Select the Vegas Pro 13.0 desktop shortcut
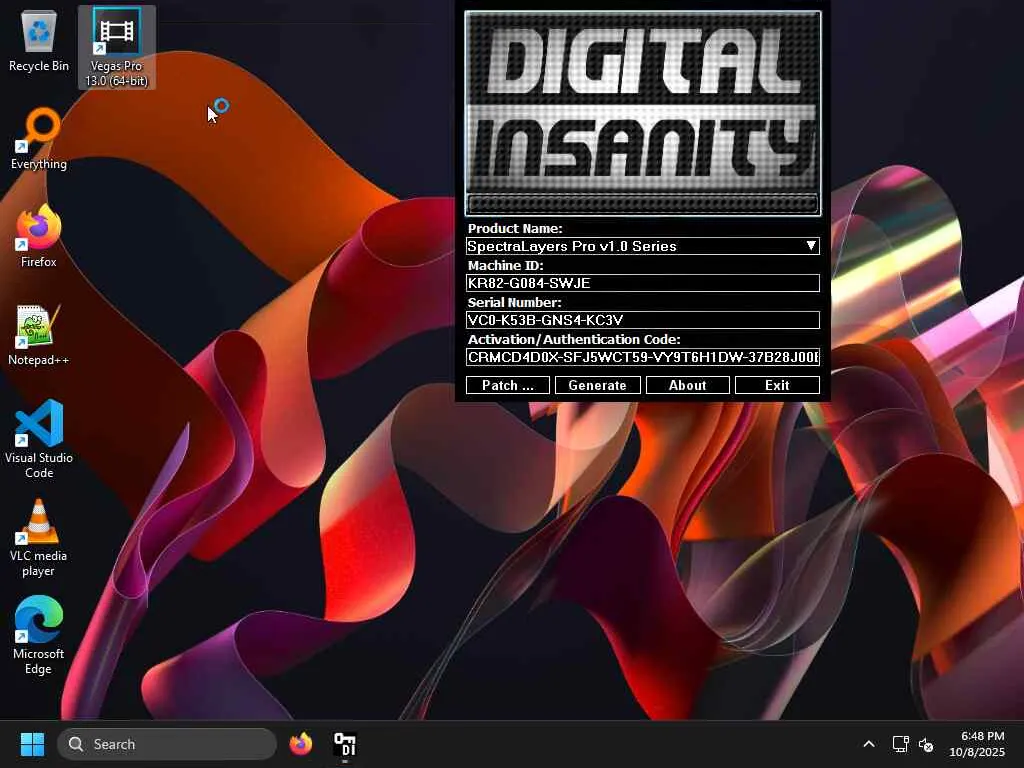Image resolution: width=1024 pixels, height=768 pixels. [x=116, y=47]
